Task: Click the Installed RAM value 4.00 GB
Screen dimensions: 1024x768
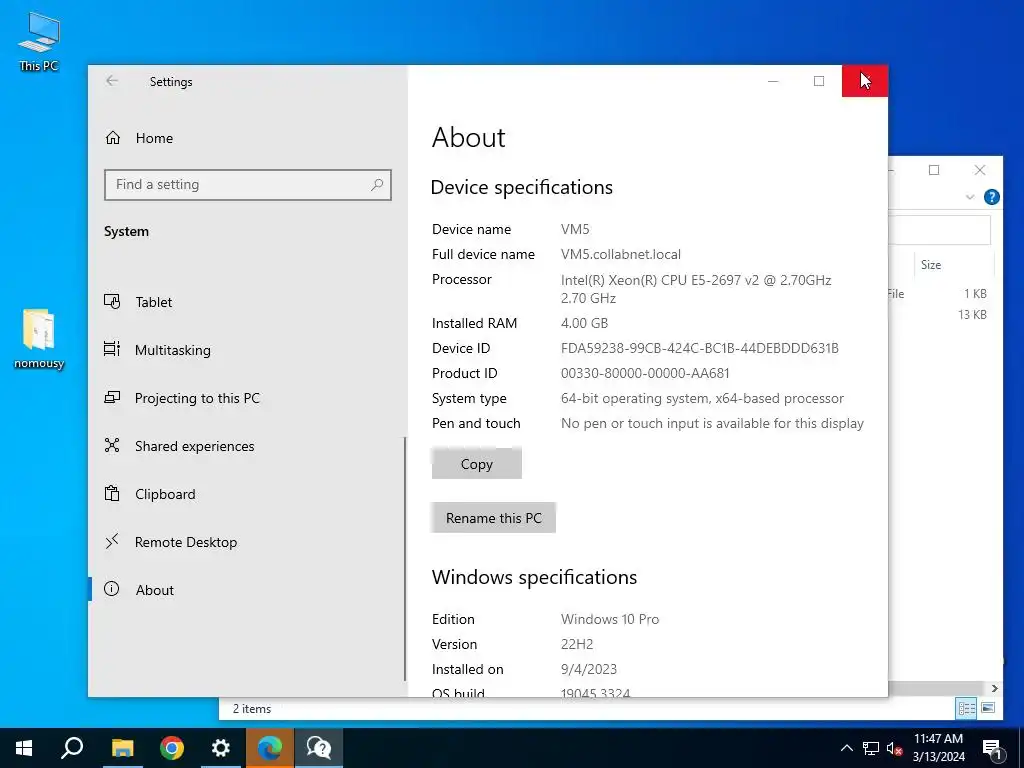Action: coord(584,323)
